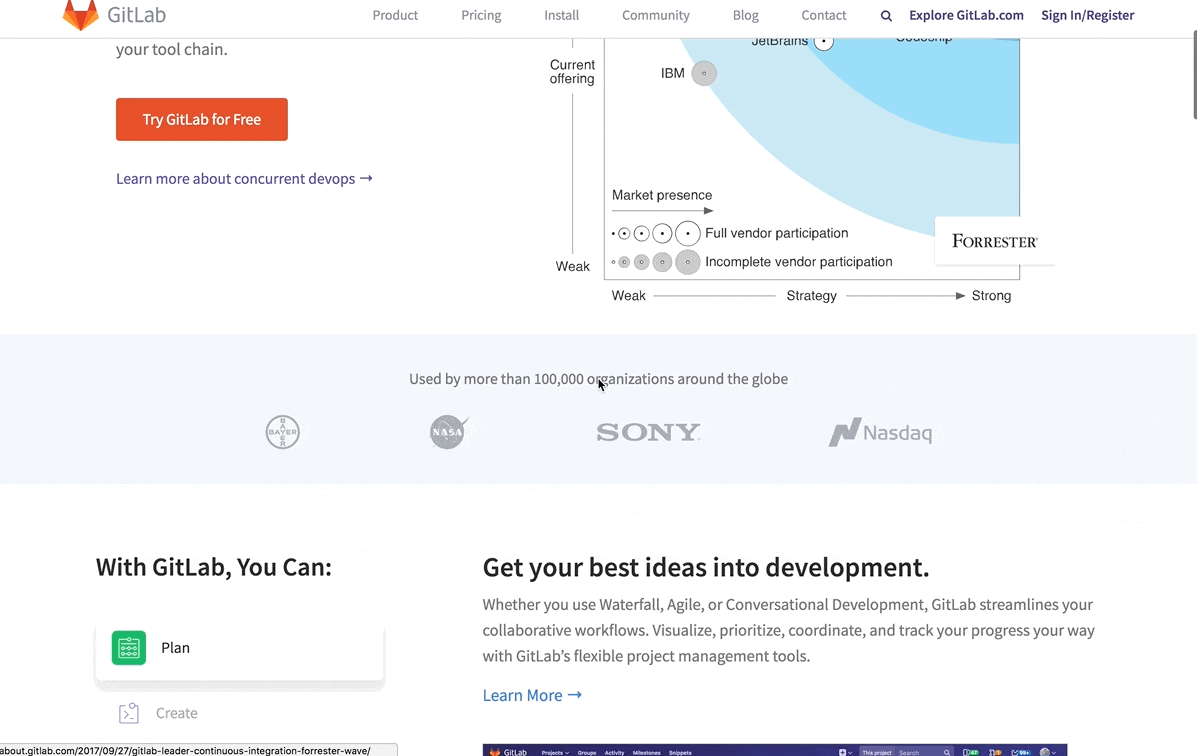Visit the Blog from navigation
The image size is (1197, 756).
click(x=745, y=15)
